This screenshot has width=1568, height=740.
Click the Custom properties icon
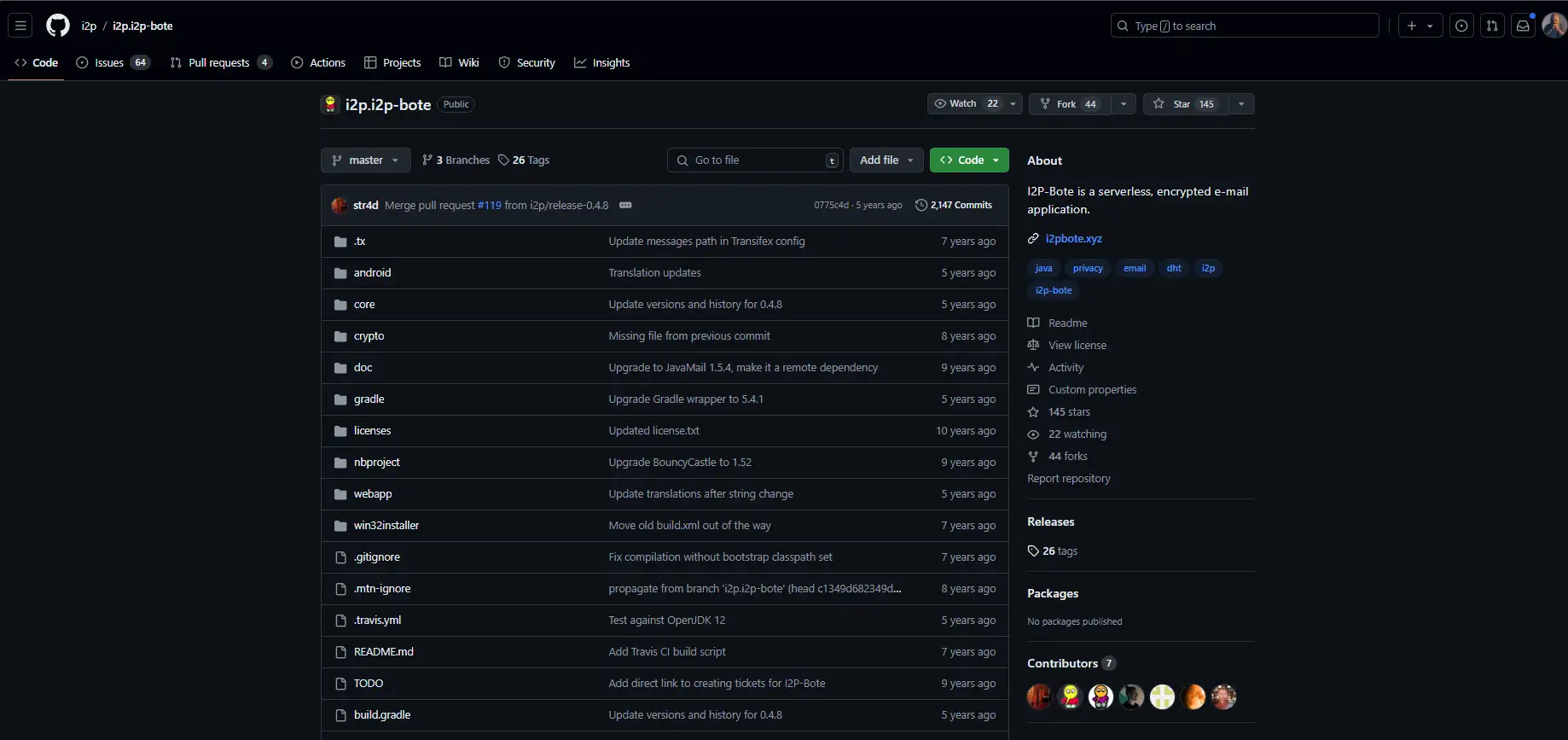click(1033, 389)
